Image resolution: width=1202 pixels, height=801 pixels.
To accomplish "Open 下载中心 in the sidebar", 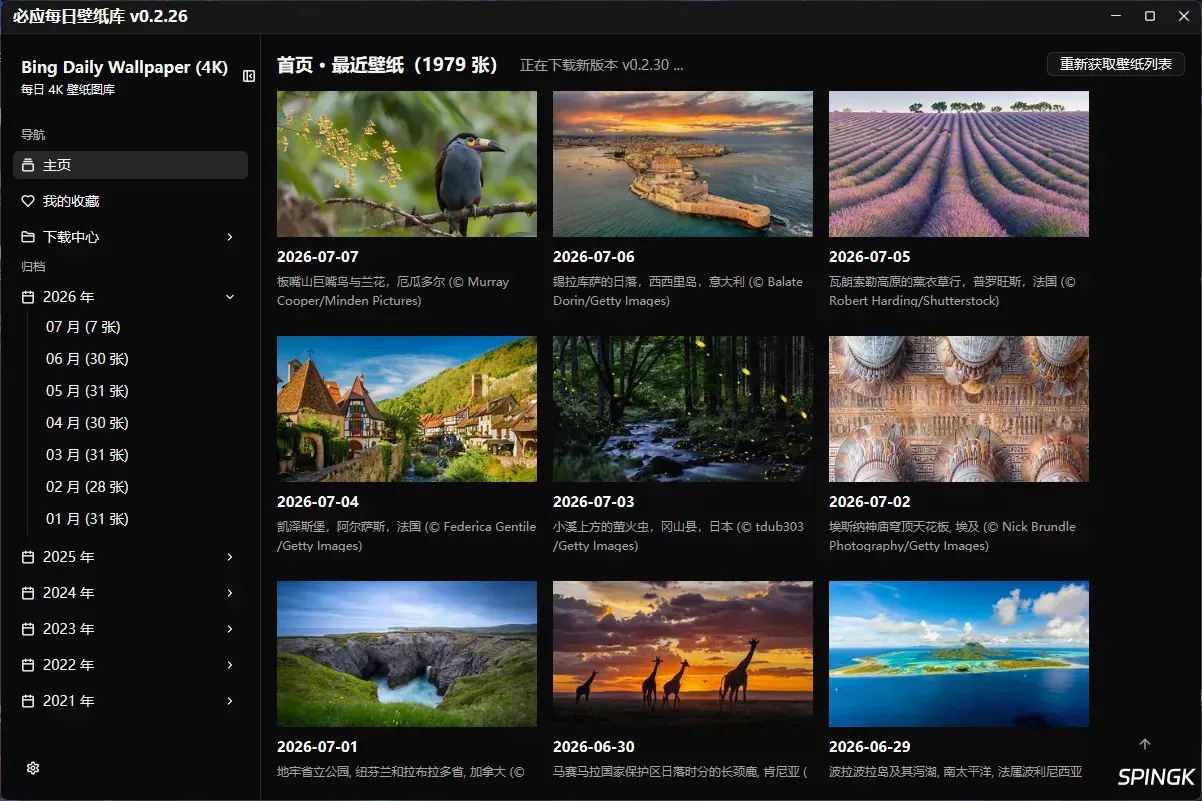I will click(x=130, y=237).
